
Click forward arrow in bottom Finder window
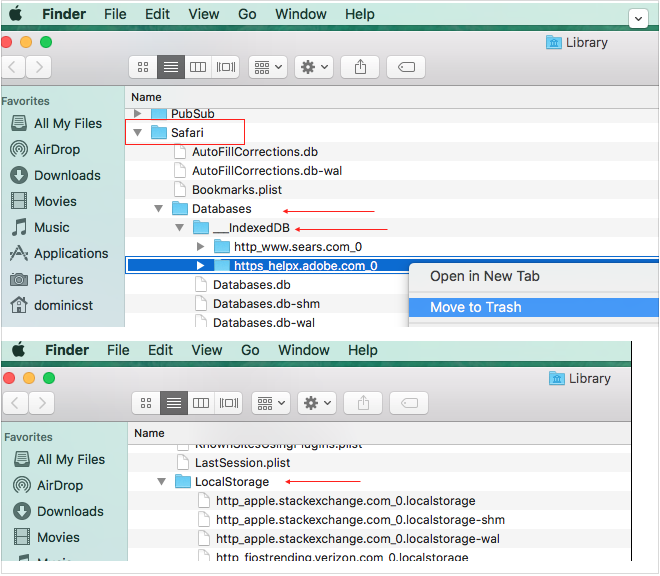(x=42, y=403)
